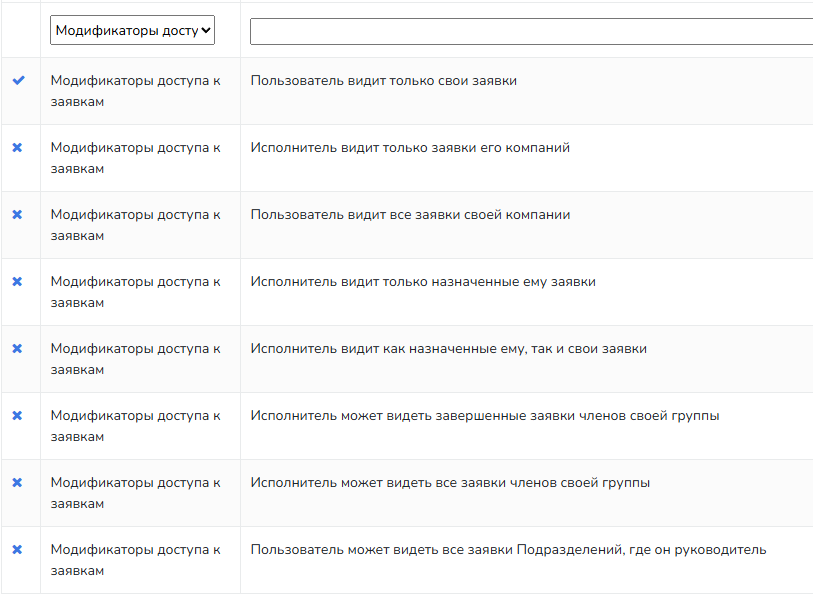Click the cross icon for 'Исполнитель видит только заявки его компаний'
The width and height of the screenshot is (813, 613).
pyautogui.click(x=17, y=148)
